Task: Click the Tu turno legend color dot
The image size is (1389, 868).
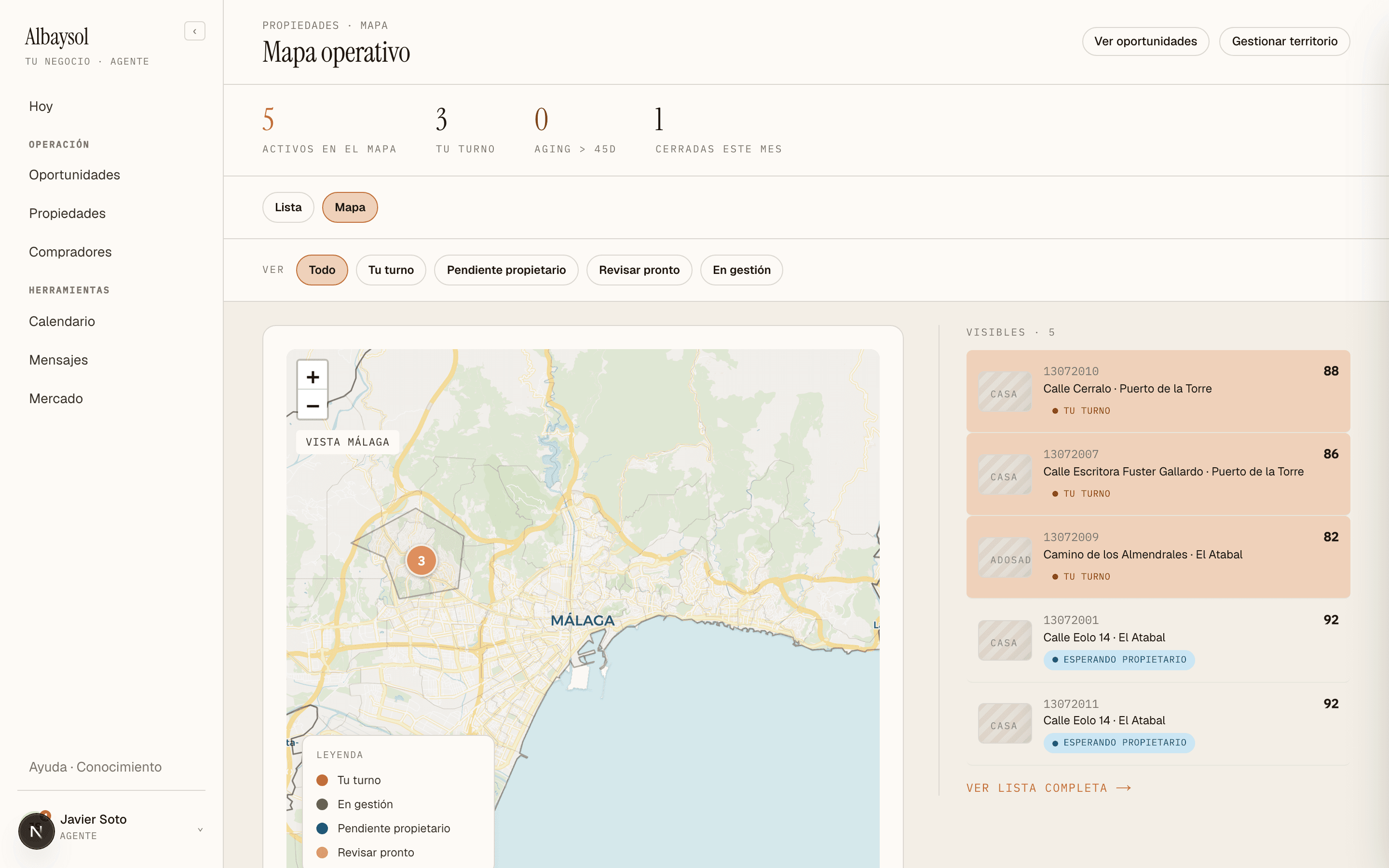Action: click(x=322, y=780)
